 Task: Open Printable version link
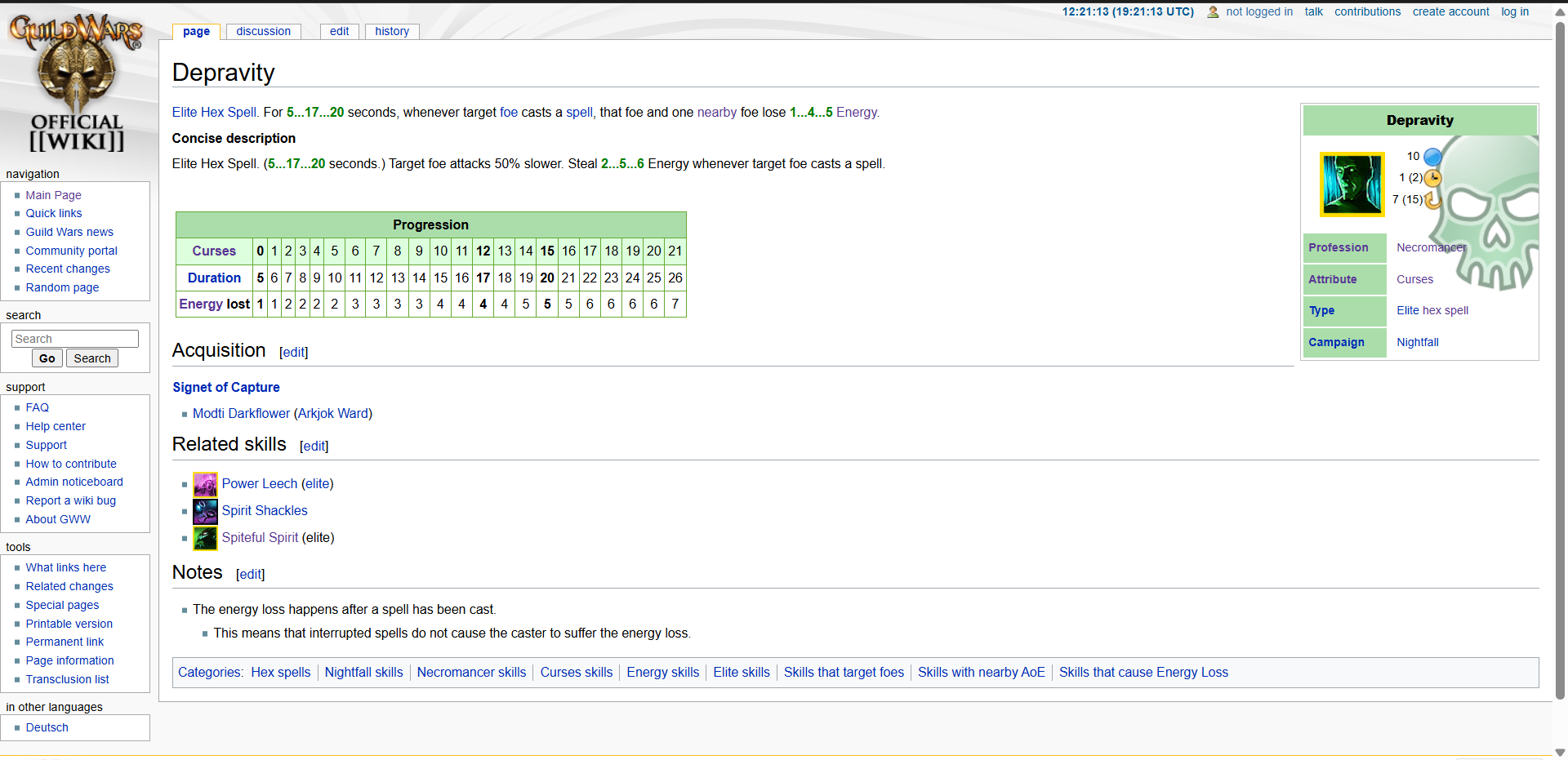[69, 624]
